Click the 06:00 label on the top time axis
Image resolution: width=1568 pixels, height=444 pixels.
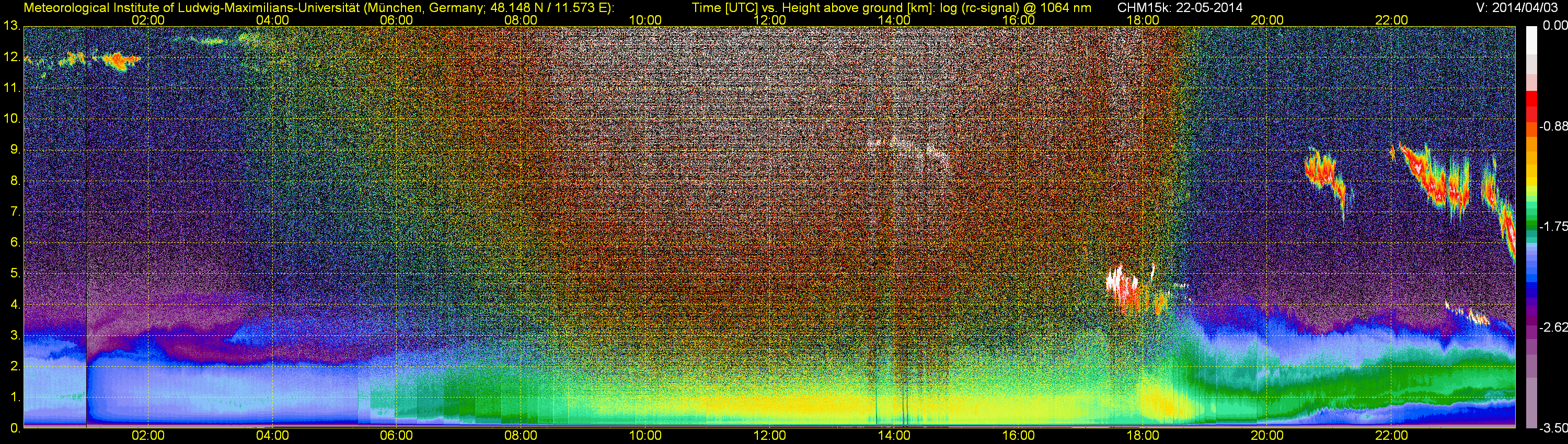(396, 20)
